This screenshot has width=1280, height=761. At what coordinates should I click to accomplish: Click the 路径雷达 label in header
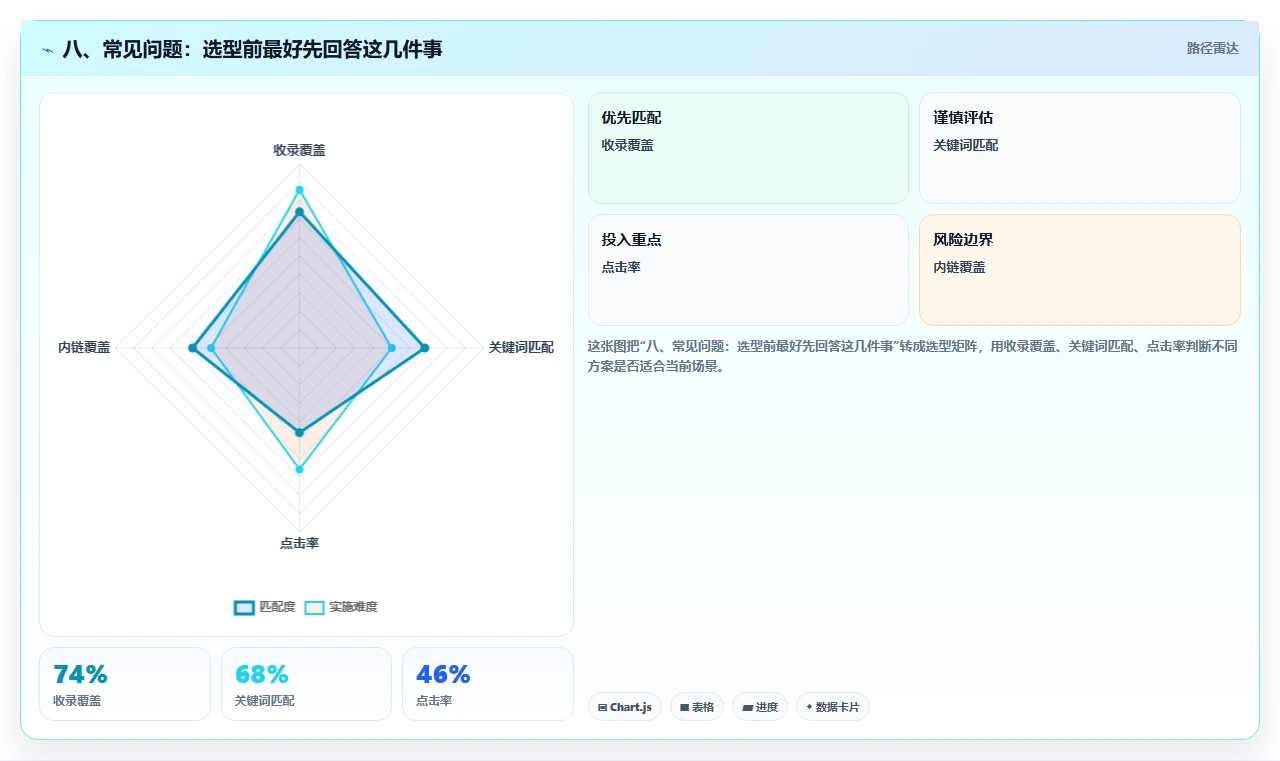[1212, 48]
